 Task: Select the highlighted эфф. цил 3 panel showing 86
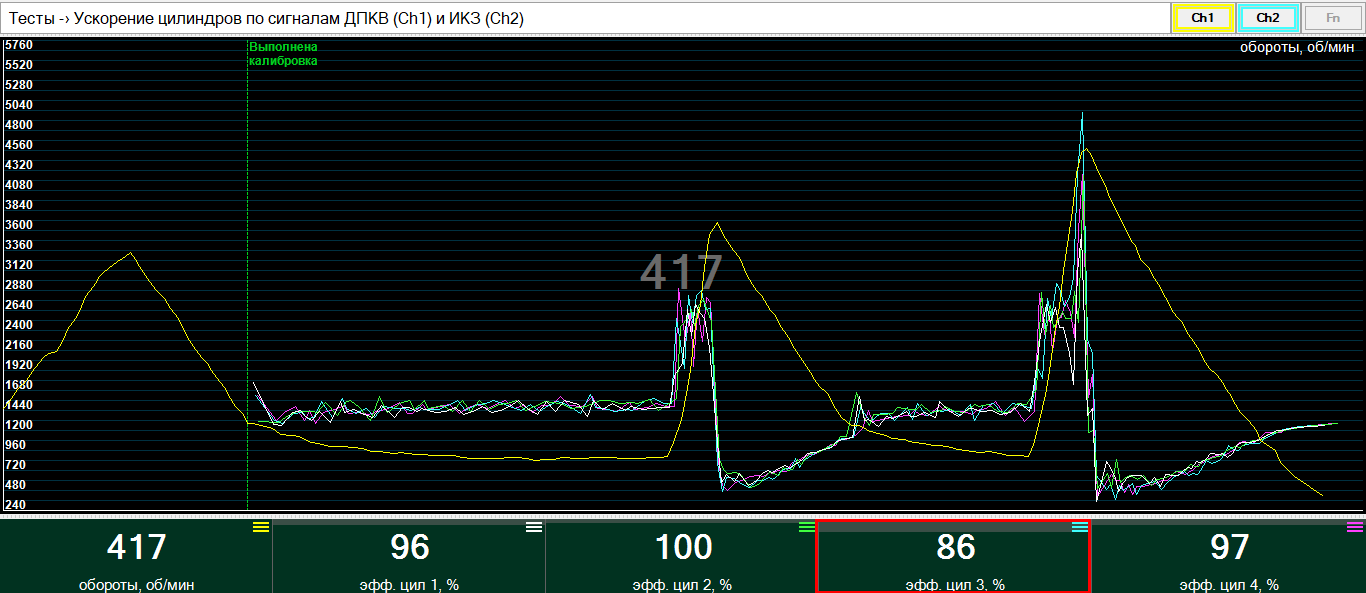(954, 556)
